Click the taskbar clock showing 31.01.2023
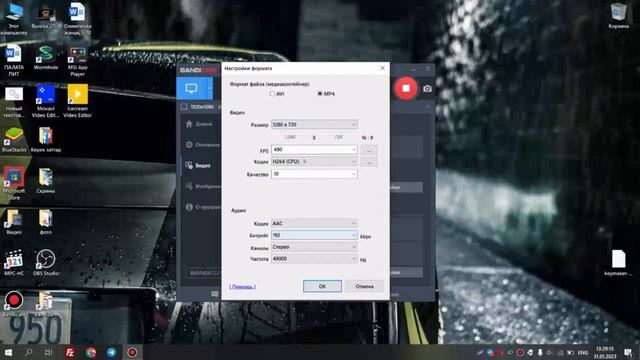The image size is (640, 360). click(x=605, y=353)
